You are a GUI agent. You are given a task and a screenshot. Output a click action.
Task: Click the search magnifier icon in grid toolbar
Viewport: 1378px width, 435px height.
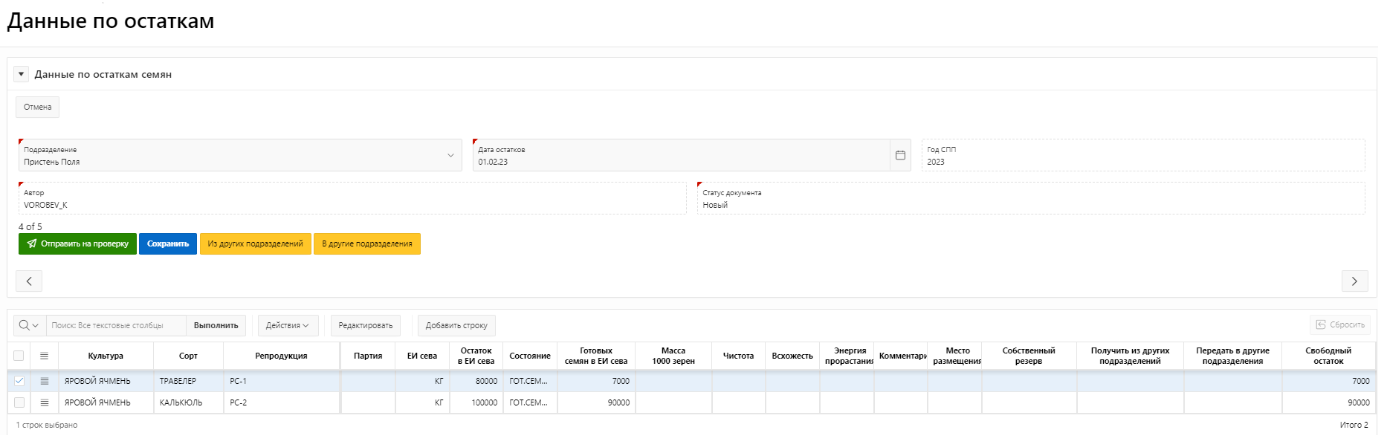click(x=27, y=325)
